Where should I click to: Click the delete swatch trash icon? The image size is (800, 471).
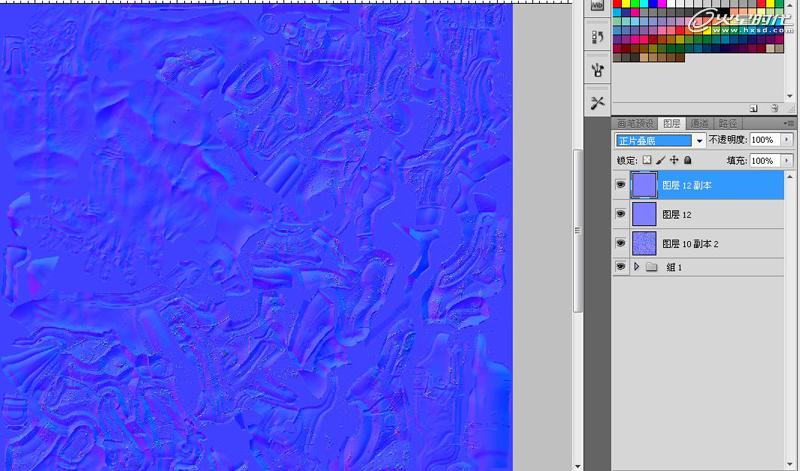tap(774, 108)
